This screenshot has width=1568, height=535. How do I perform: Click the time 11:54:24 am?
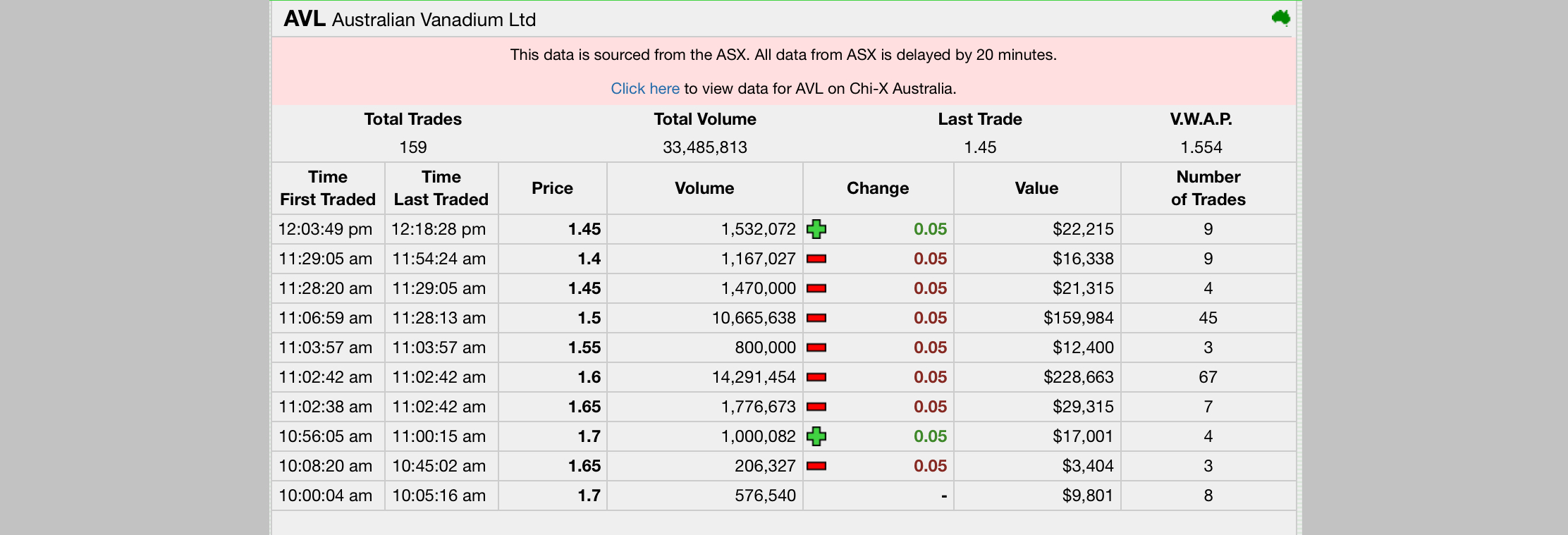[439, 259]
